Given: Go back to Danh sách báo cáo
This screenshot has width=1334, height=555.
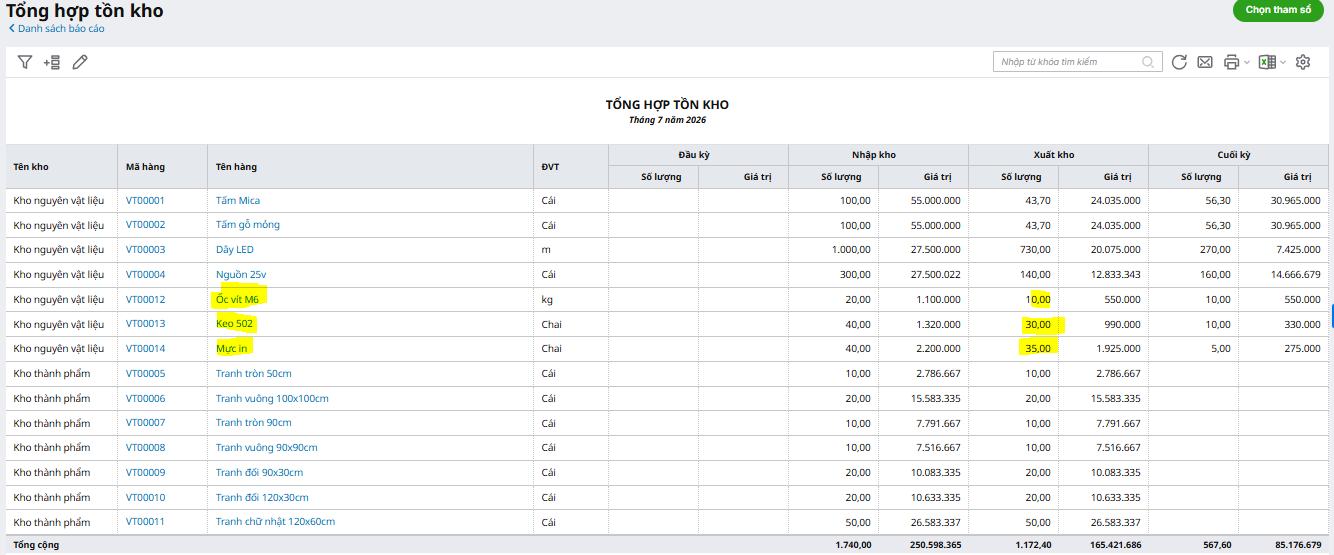Looking at the screenshot, I should [56, 29].
